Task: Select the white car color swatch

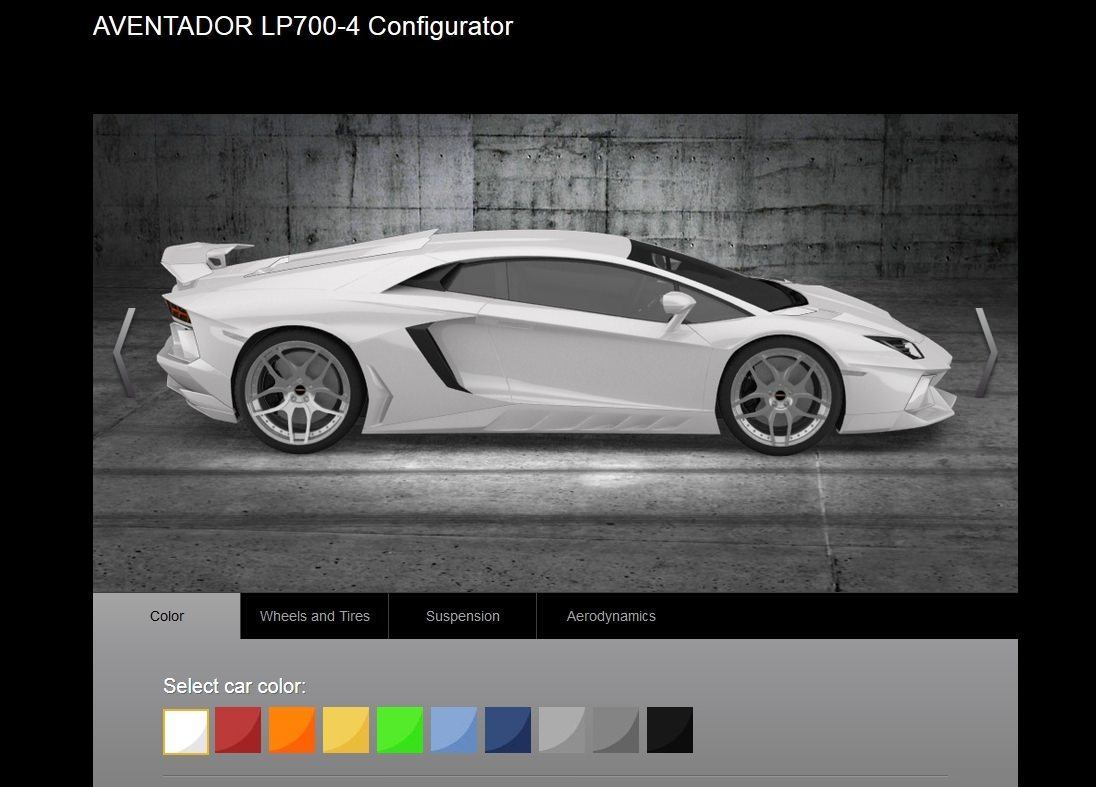Action: pyautogui.click(x=186, y=731)
